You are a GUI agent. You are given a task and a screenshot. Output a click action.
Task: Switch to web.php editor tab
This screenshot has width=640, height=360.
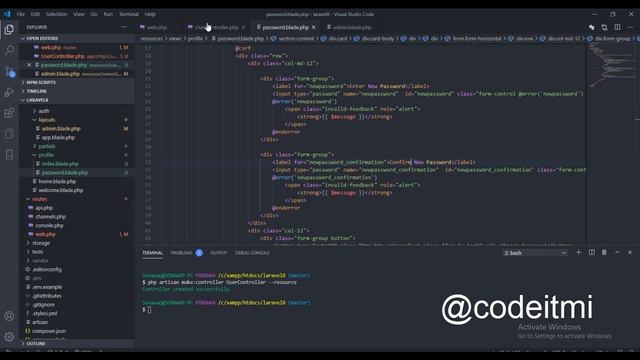click(x=157, y=27)
